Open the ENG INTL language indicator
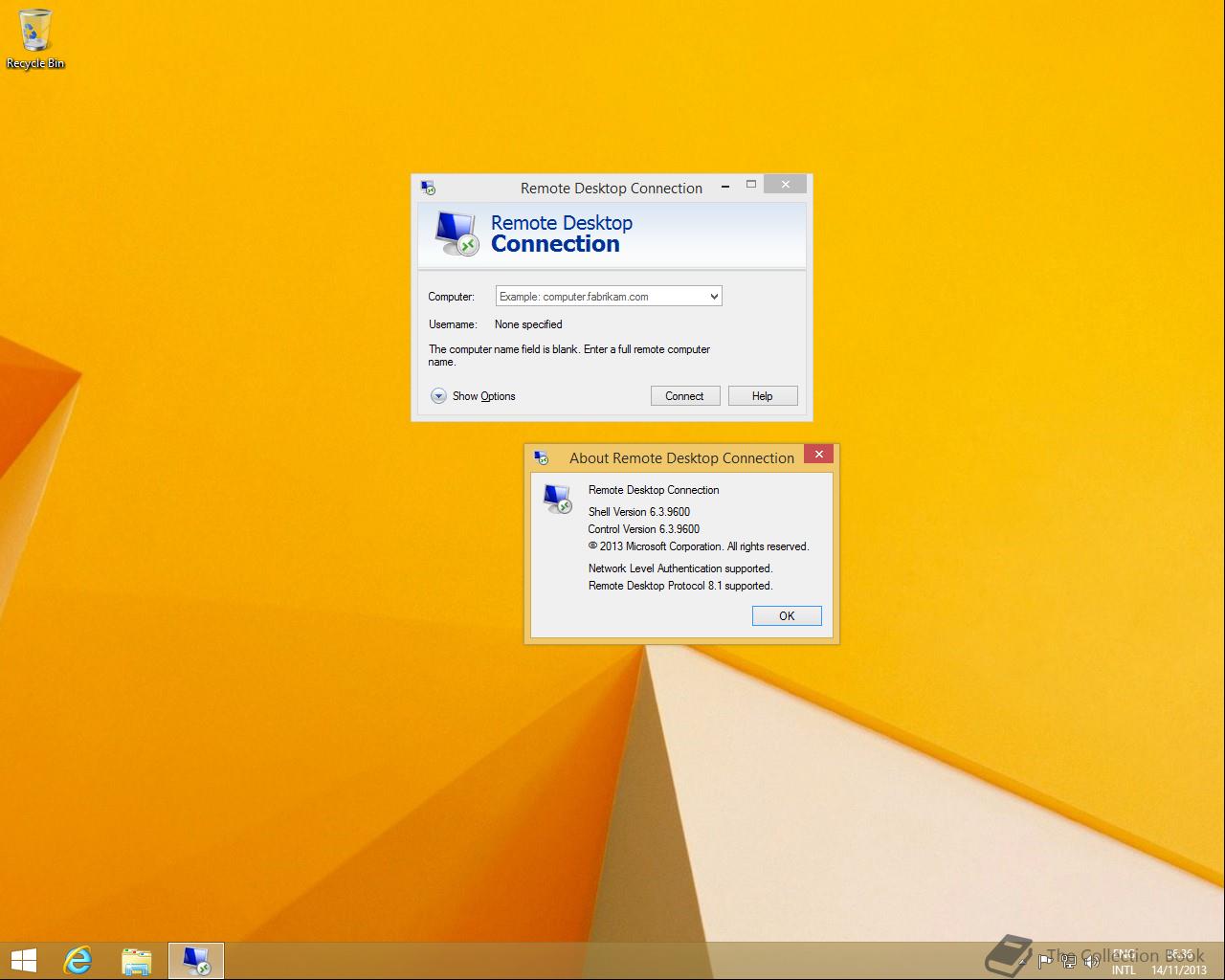 pos(1124,962)
